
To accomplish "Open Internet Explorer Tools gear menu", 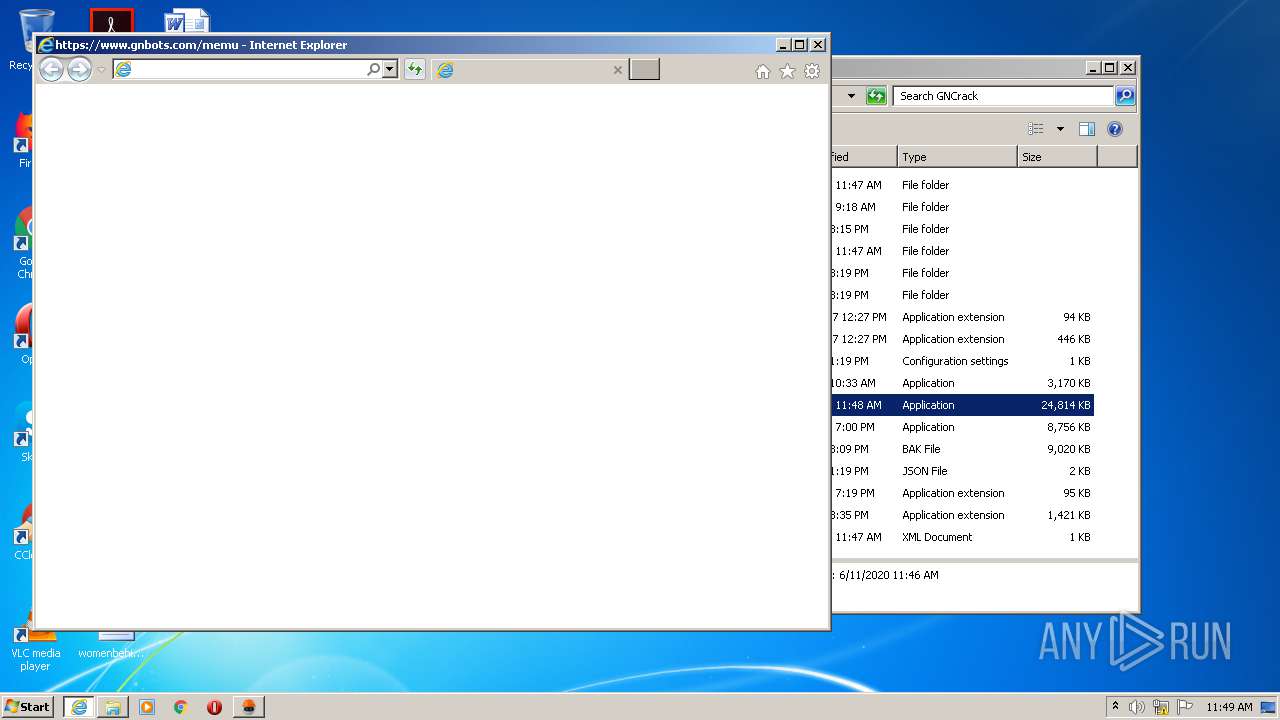I will [x=812, y=71].
